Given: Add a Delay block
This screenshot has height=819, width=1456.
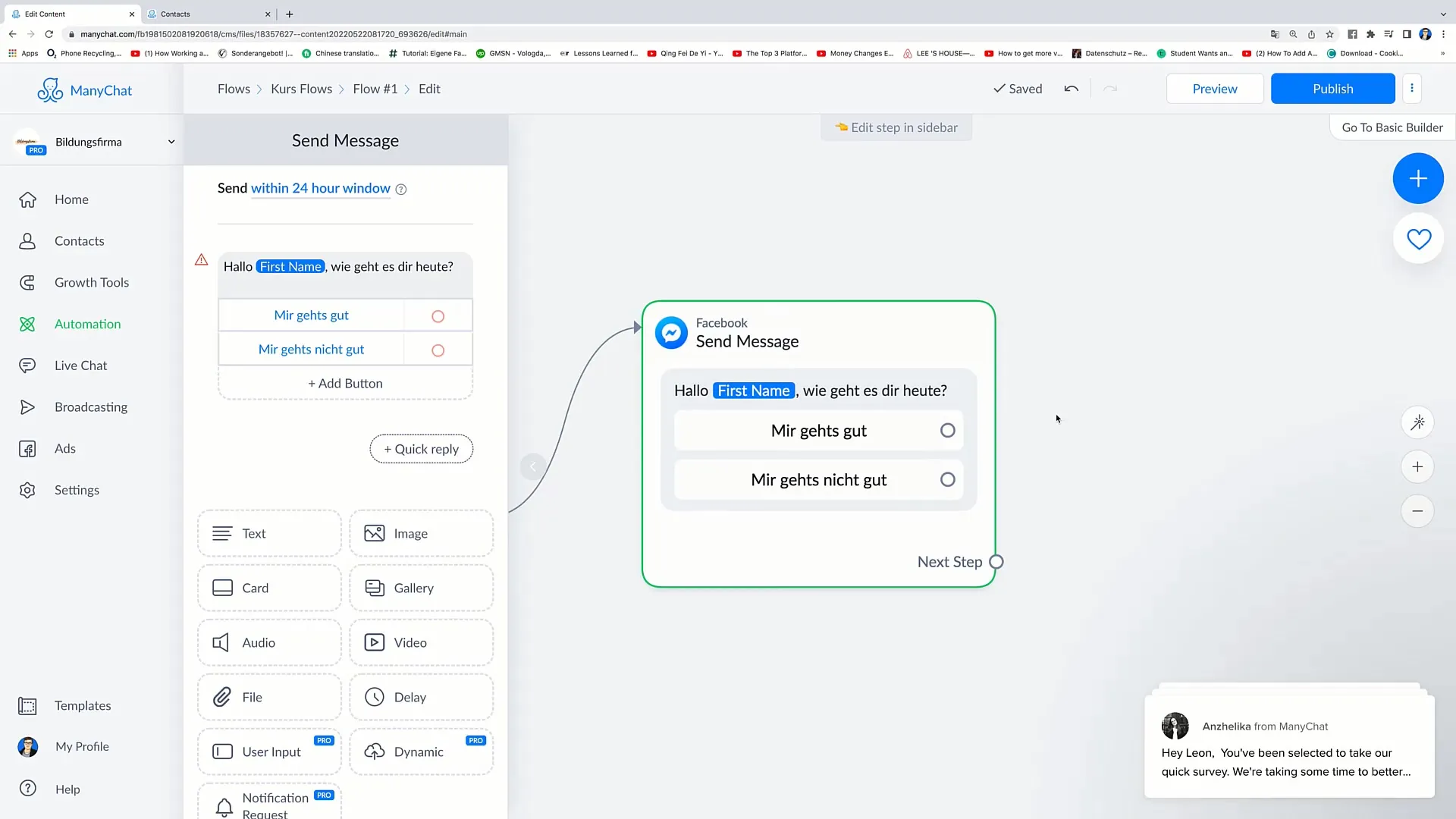Looking at the screenshot, I should coord(421,698).
